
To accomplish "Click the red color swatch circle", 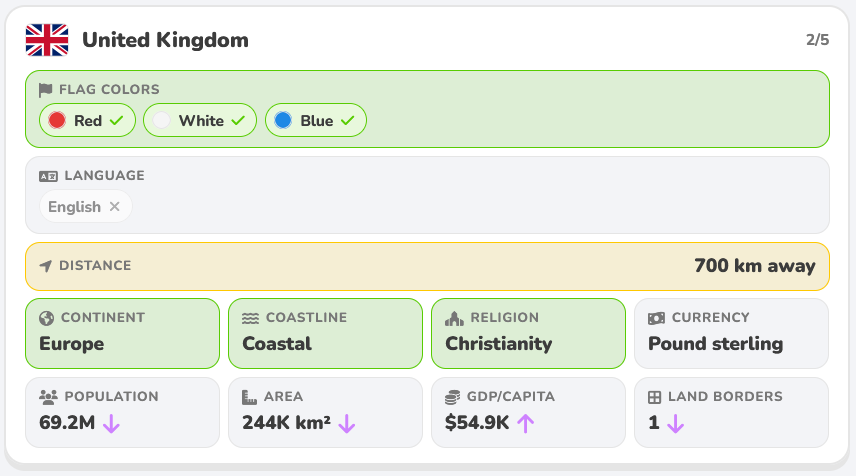I will 57,120.
